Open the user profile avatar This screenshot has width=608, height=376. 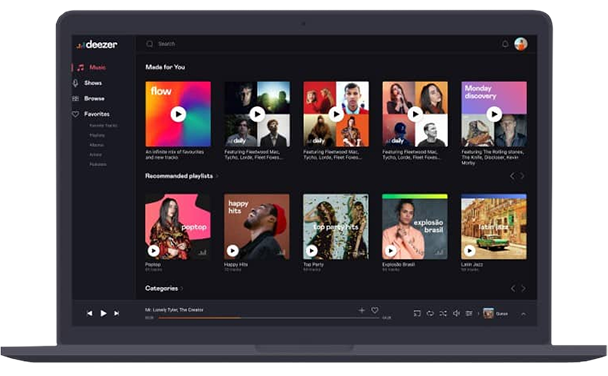(x=521, y=44)
